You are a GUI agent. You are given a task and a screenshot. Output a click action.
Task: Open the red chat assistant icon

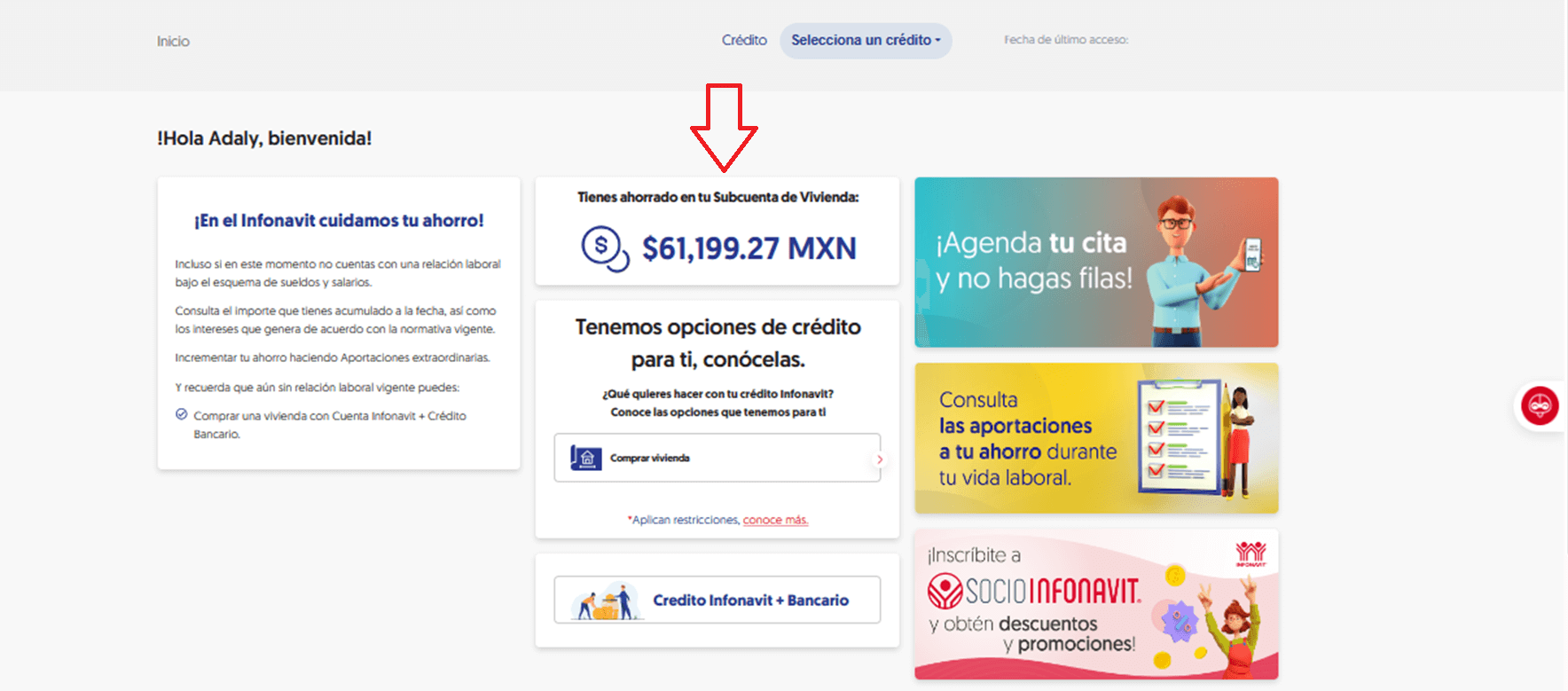1540,406
